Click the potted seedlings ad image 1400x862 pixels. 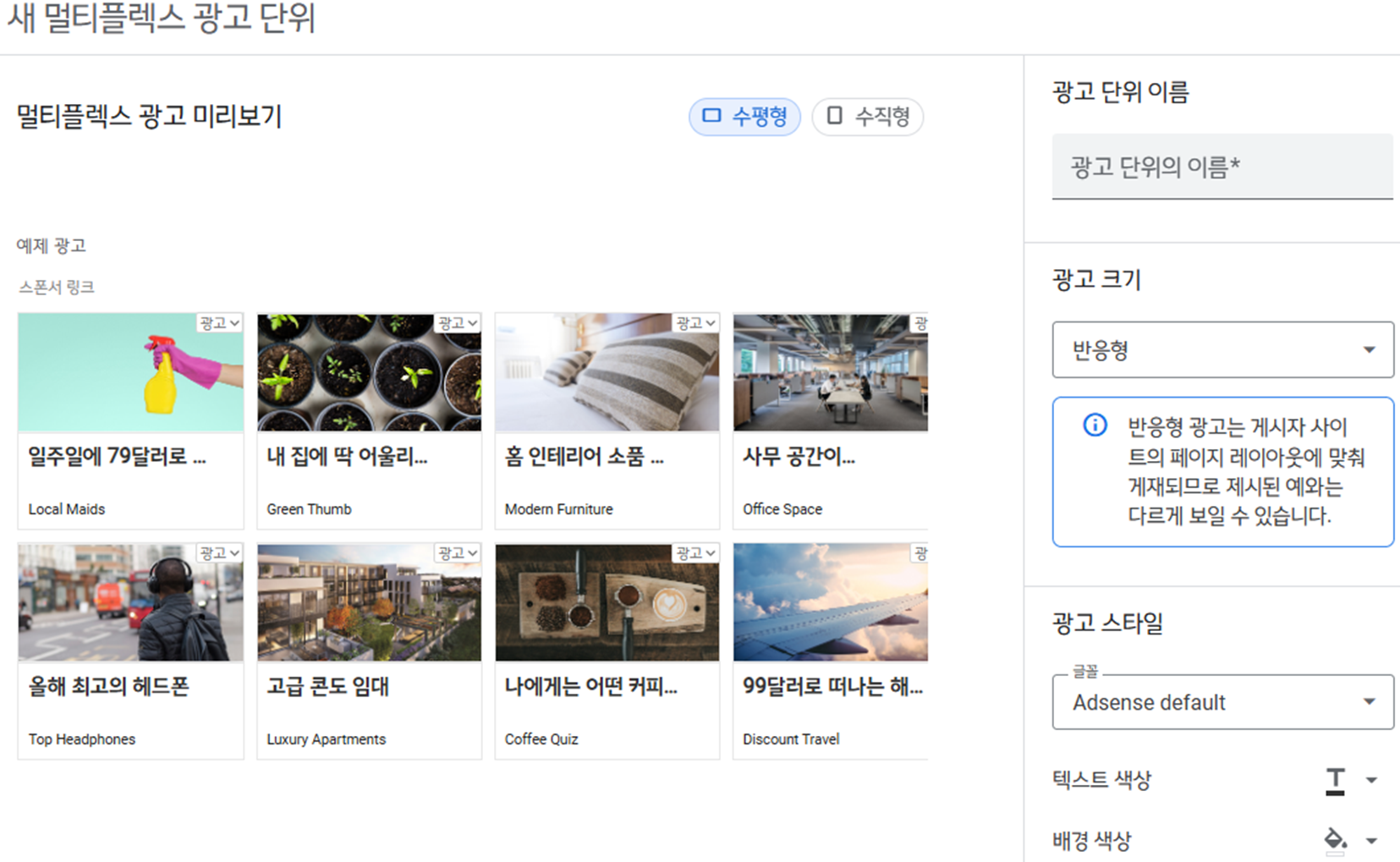[369, 372]
